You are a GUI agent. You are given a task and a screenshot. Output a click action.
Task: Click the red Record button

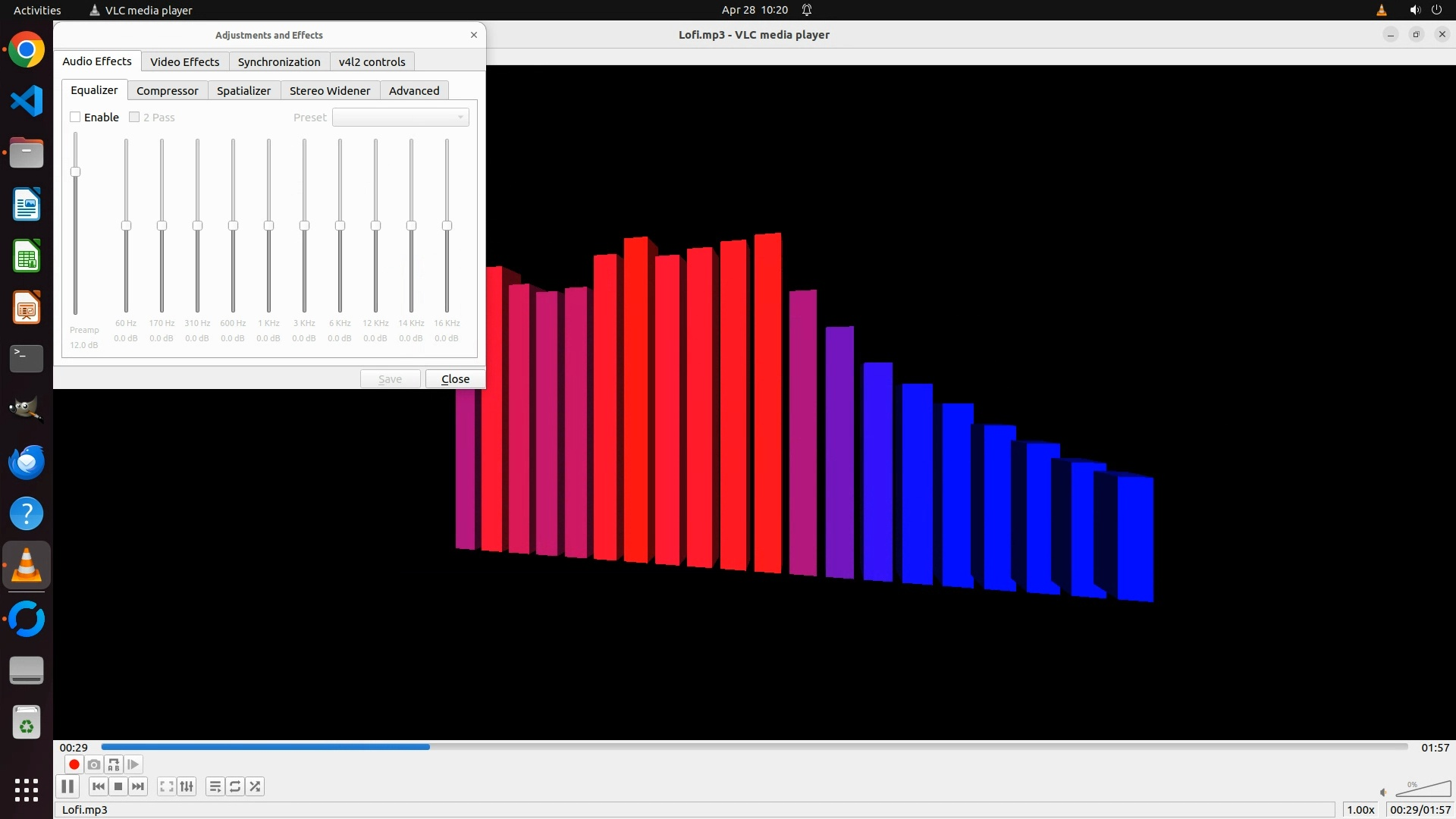(x=74, y=764)
